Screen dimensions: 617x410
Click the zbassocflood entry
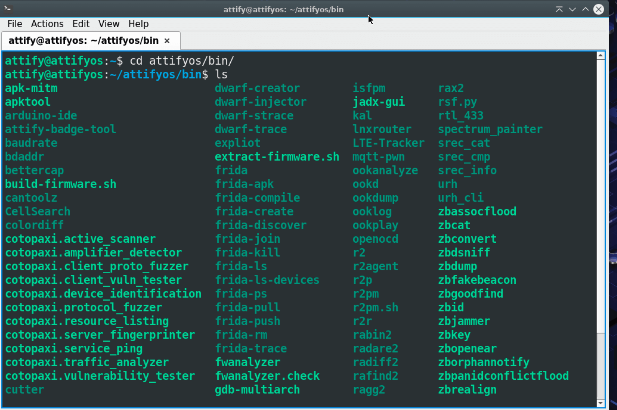point(477,211)
